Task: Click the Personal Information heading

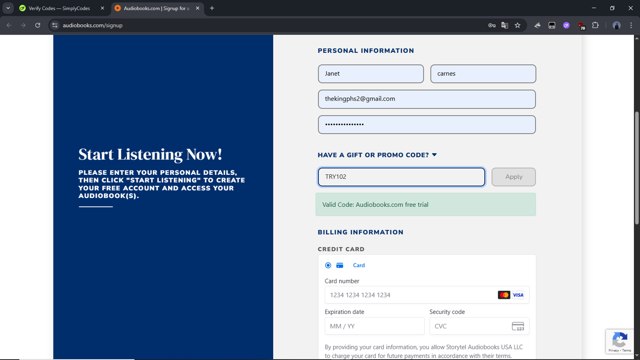Action: tap(366, 51)
